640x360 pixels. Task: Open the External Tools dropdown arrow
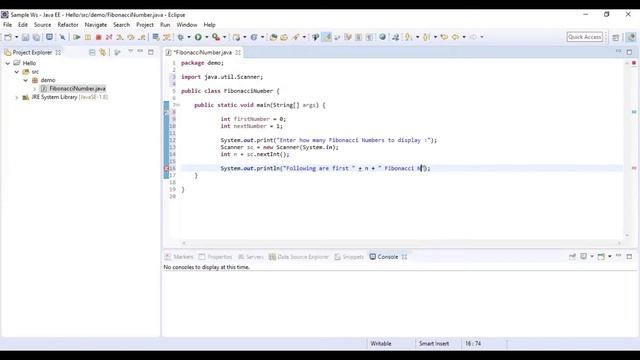pos(224,37)
